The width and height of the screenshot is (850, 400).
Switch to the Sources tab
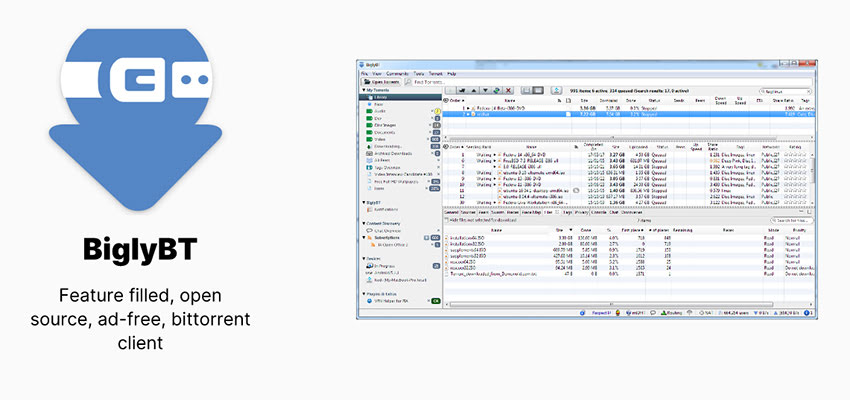point(468,212)
